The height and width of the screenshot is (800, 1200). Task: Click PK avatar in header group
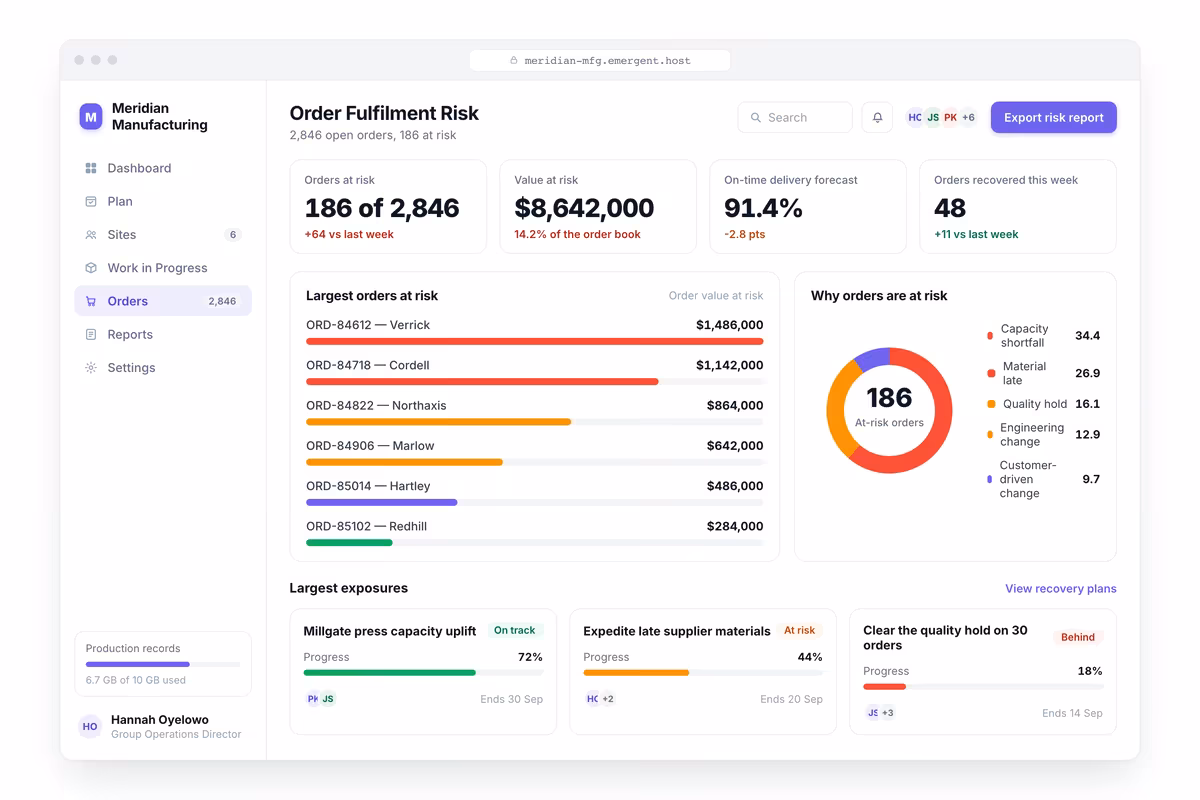(950, 118)
